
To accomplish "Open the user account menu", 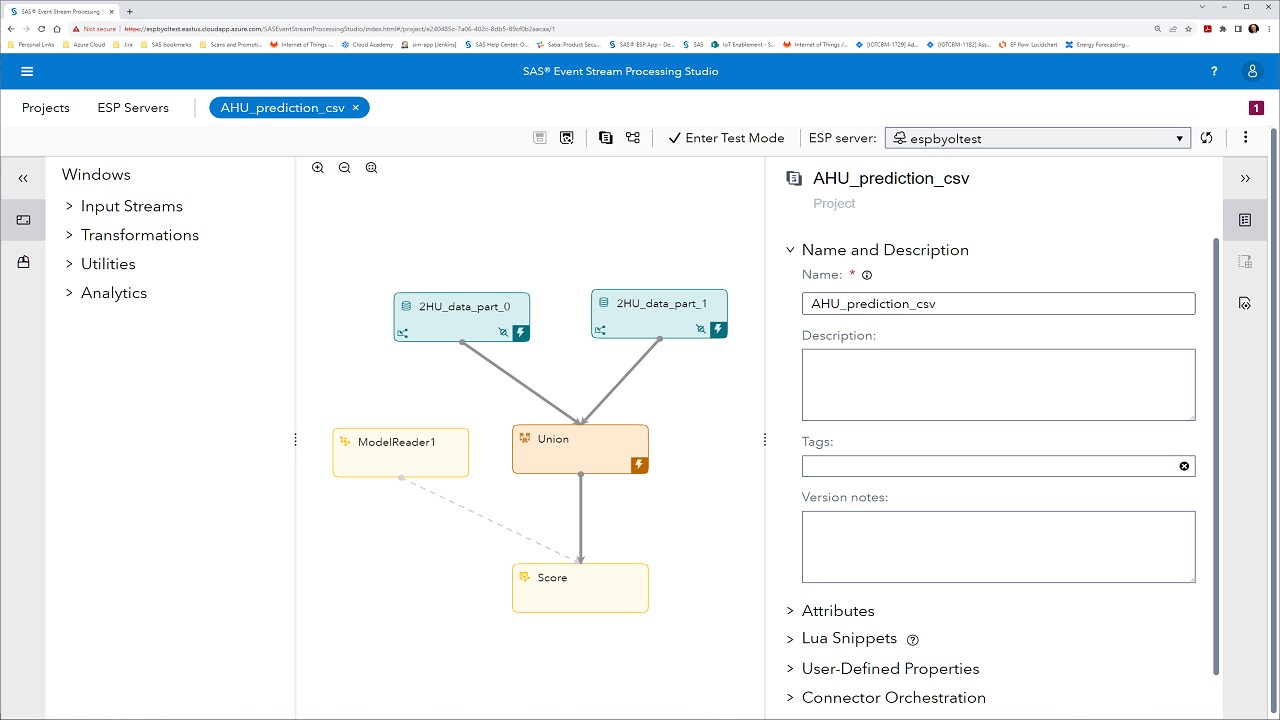I will pos(1252,71).
